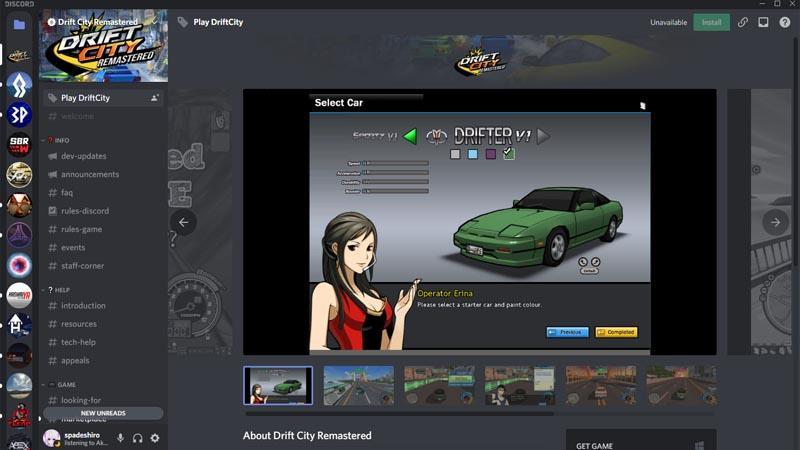Open the Drift City server icon in the sidebar
The image size is (800, 450).
pyautogui.click(x=19, y=55)
